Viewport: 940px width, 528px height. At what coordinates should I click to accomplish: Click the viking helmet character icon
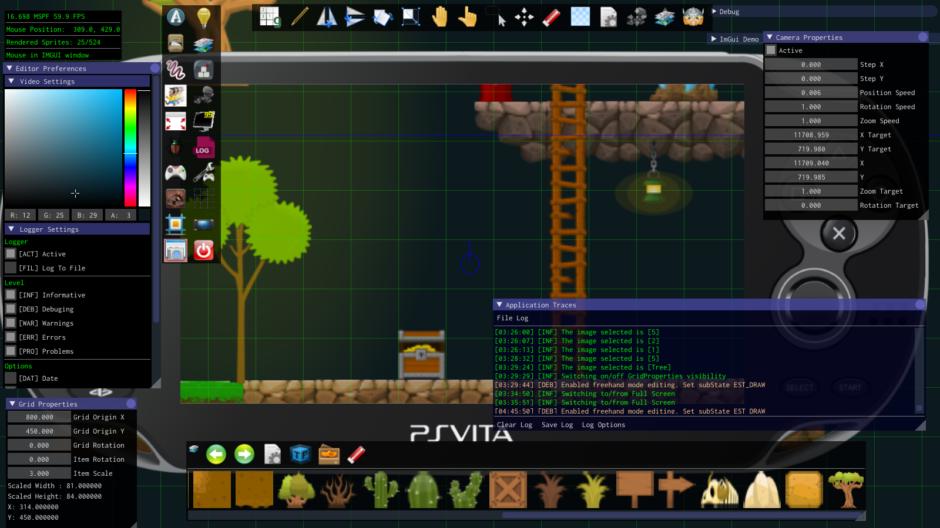(x=692, y=17)
